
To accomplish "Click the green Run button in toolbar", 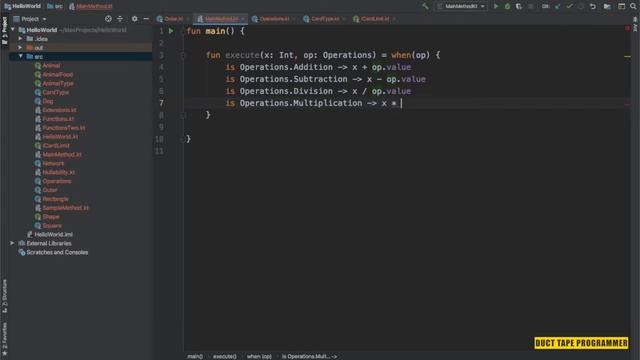I will coord(496,6).
